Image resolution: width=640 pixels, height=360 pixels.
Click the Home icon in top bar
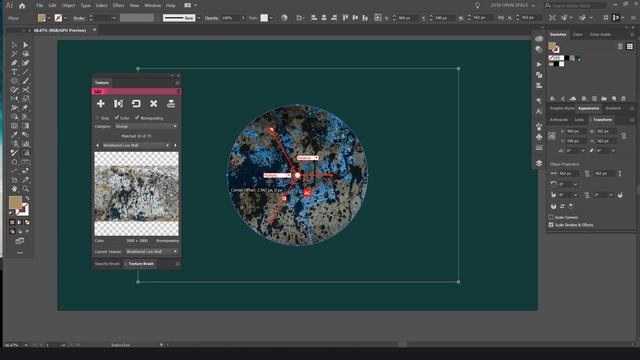point(22,6)
